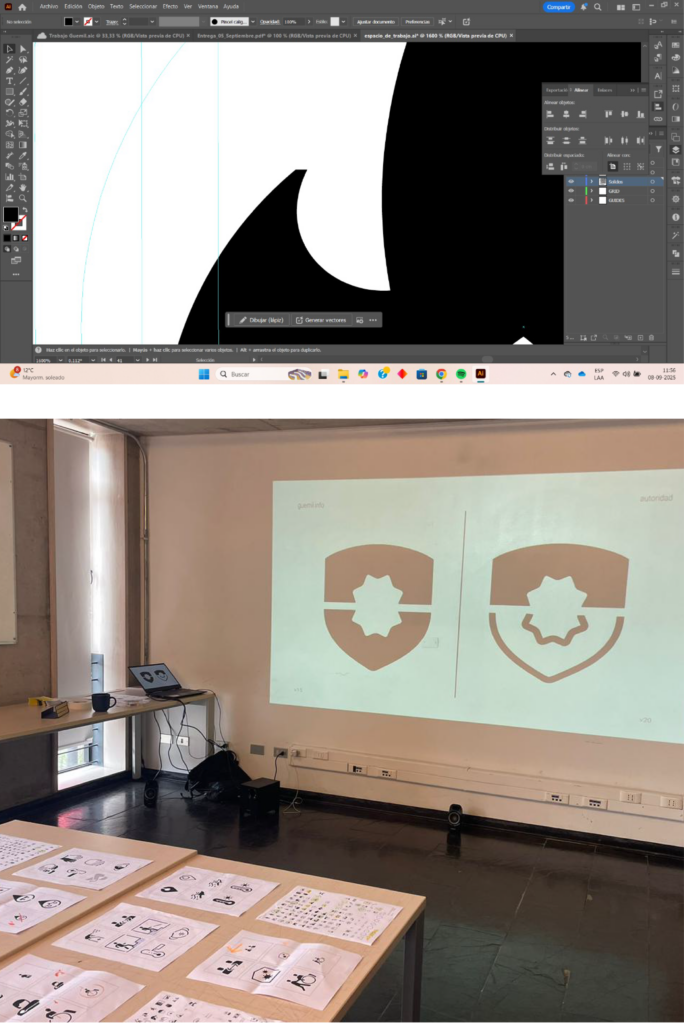The width and height of the screenshot is (684, 1024).
Task: Select the Type tool
Action: (9, 81)
